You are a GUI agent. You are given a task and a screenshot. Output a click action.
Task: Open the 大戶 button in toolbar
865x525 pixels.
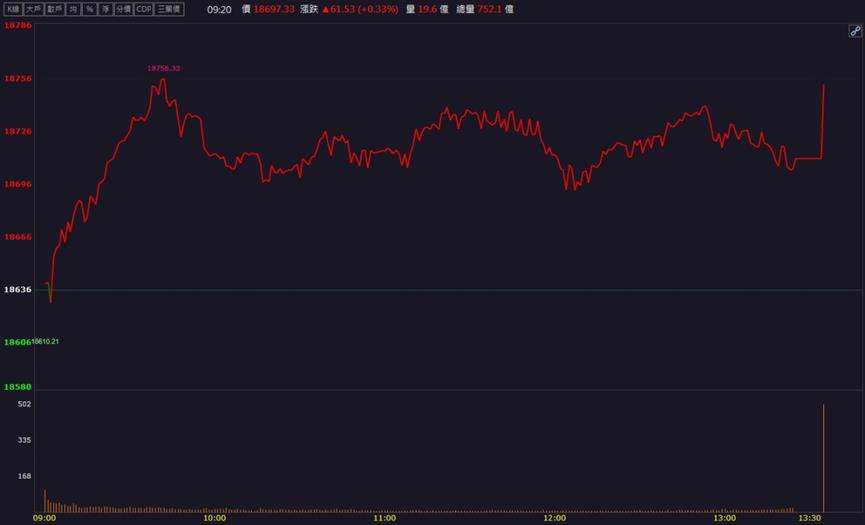point(34,9)
